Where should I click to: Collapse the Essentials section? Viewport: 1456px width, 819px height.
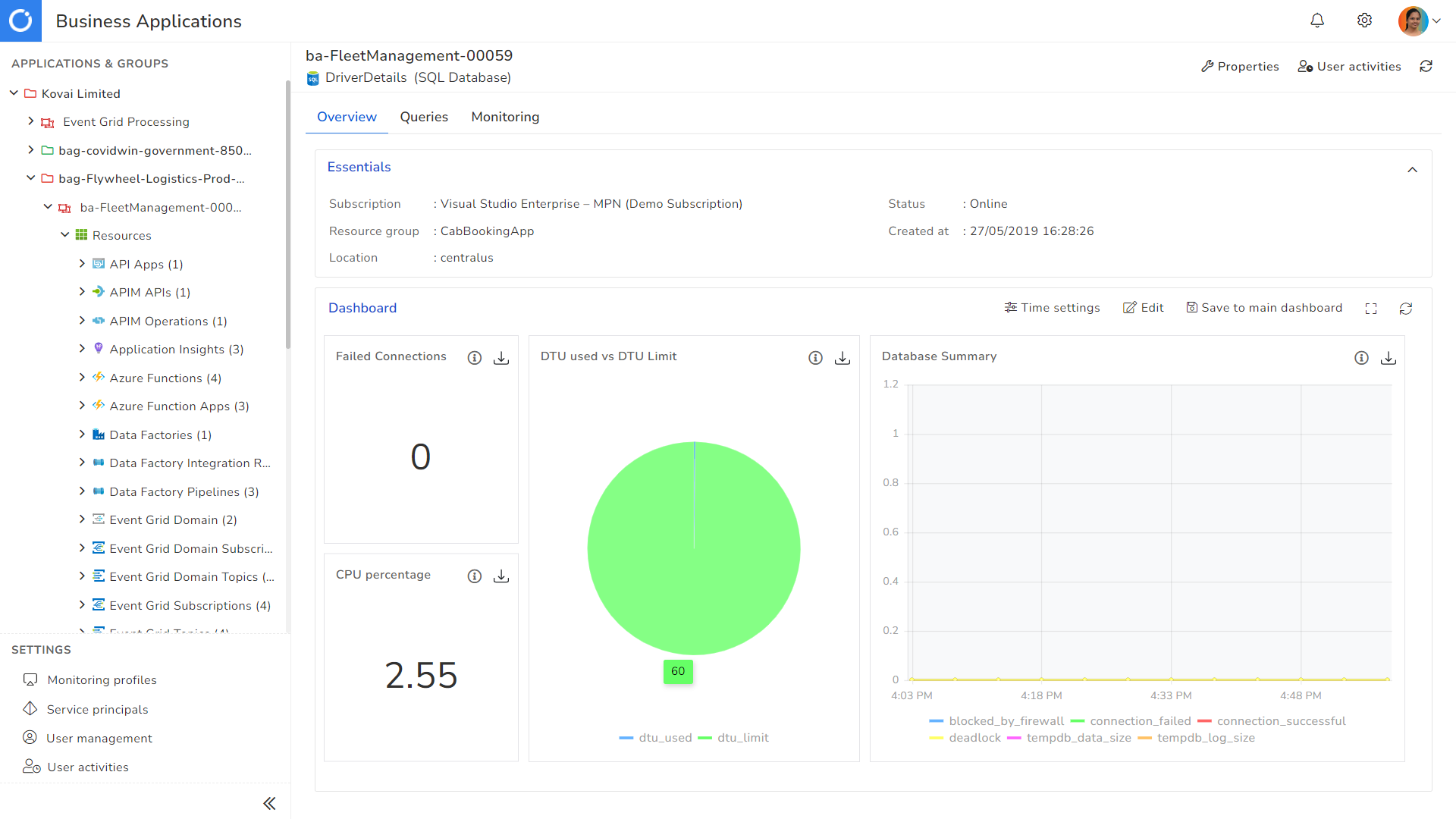[1412, 169]
